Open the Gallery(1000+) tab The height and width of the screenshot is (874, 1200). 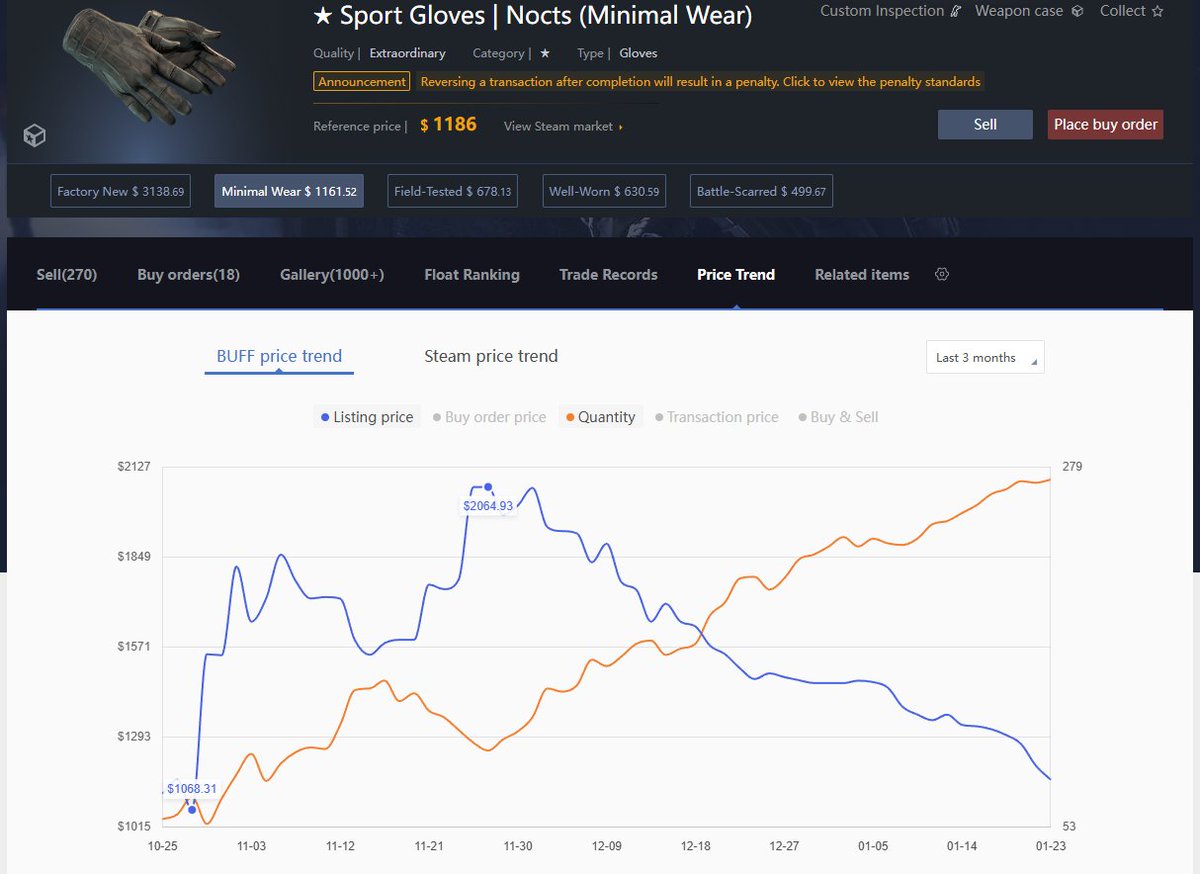point(332,274)
